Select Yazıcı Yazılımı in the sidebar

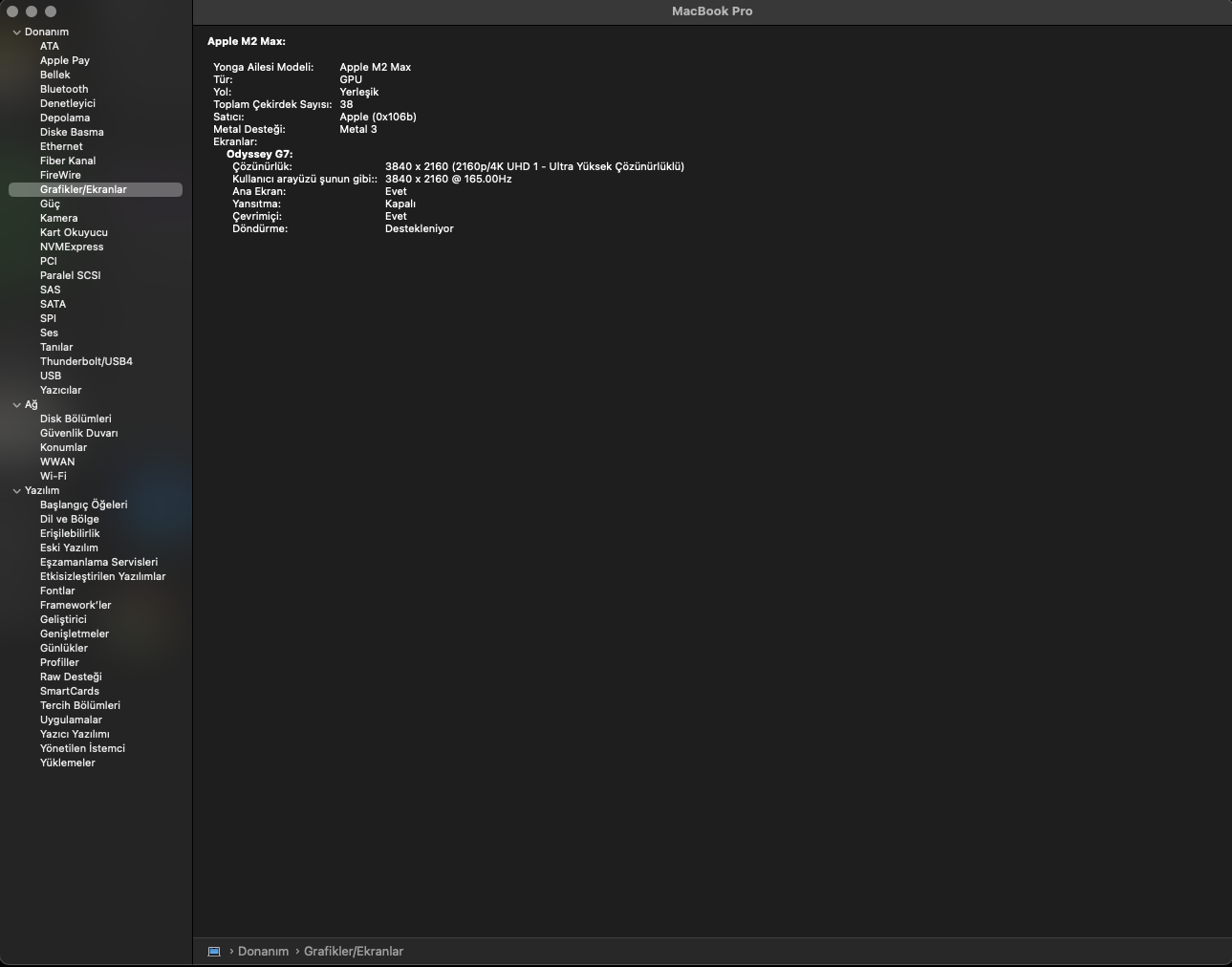pyautogui.click(x=75, y=734)
